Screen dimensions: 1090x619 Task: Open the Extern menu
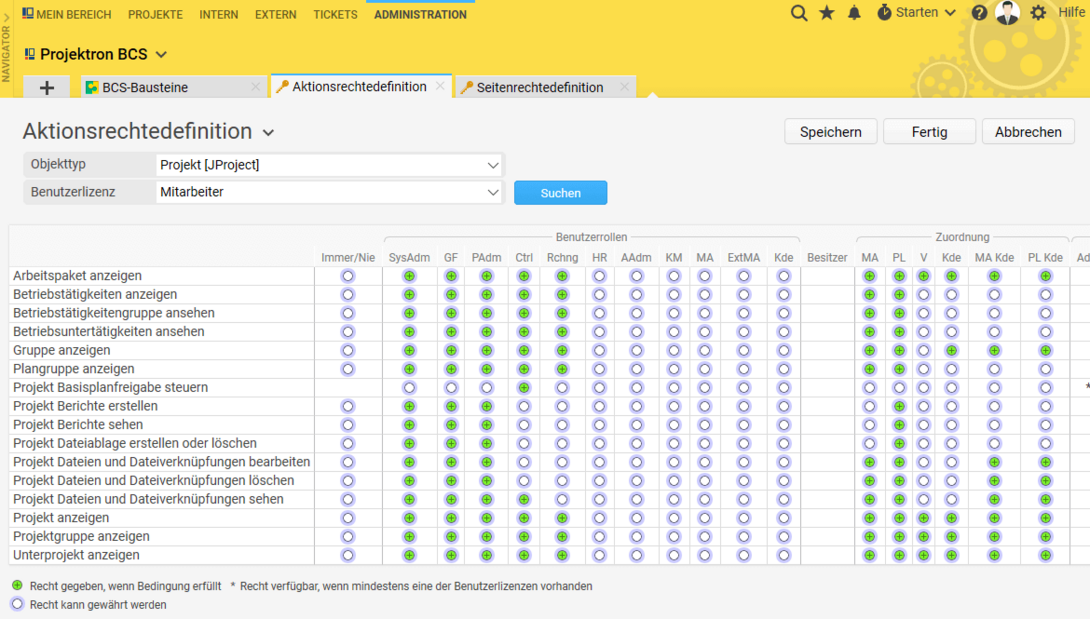tap(275, 14)
